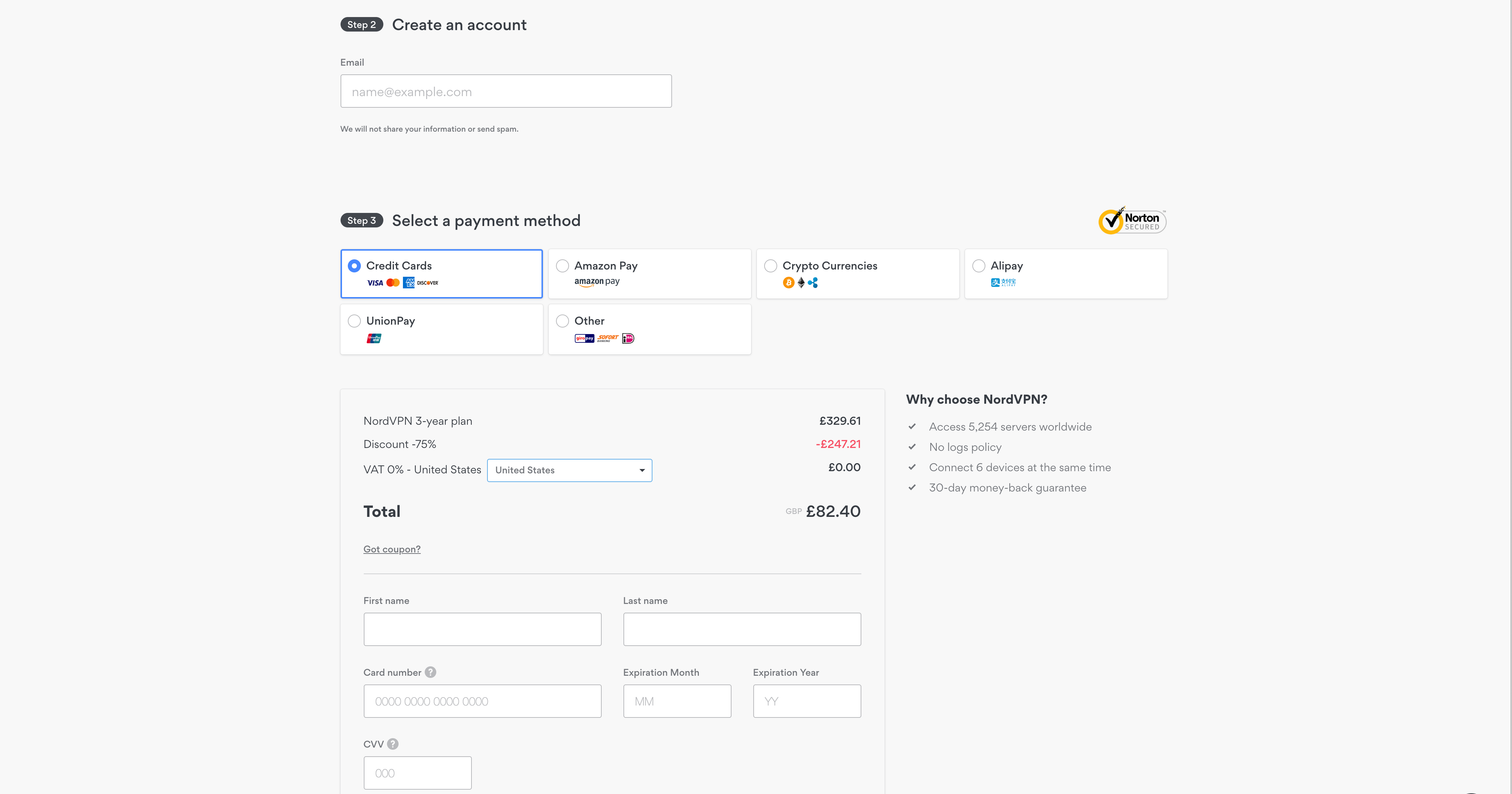The height and width of the screenshot is (794, 1512).
Task: Click the Card number input
Action: click(x=482, y=701)
